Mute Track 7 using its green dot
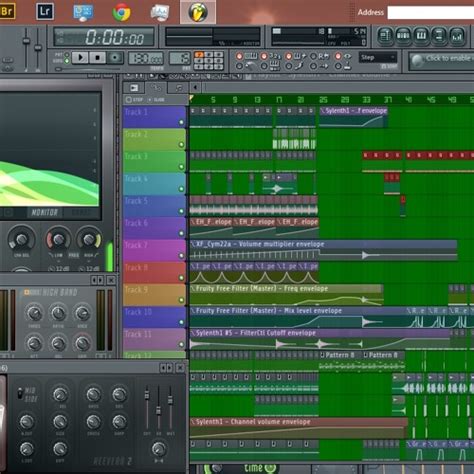 (181, 256)
